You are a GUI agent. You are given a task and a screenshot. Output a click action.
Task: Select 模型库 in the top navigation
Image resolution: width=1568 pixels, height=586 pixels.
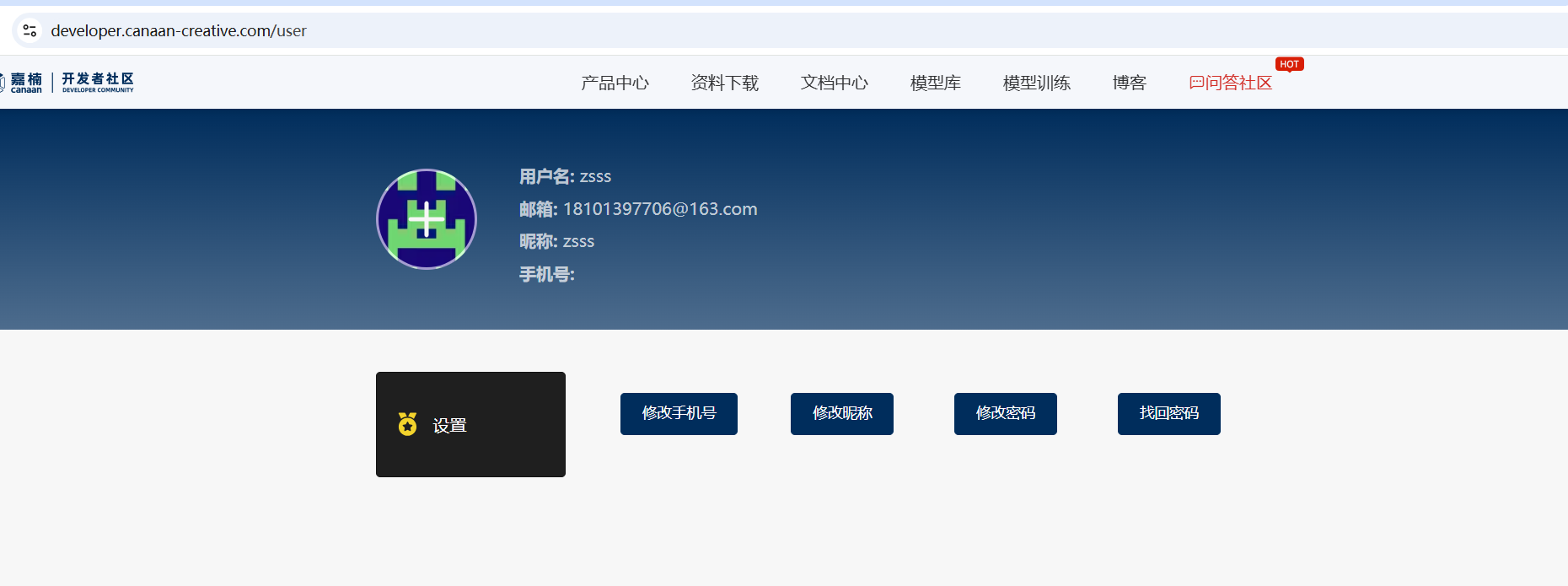pyautogui.click(x=935, y=83)
